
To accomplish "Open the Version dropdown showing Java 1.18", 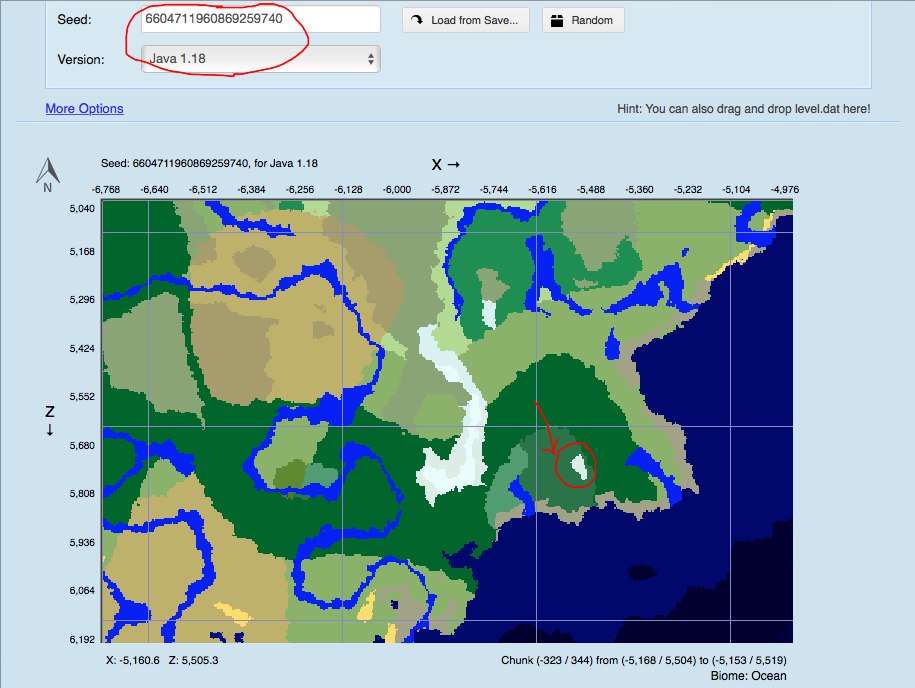I will (x=261, y=59).
